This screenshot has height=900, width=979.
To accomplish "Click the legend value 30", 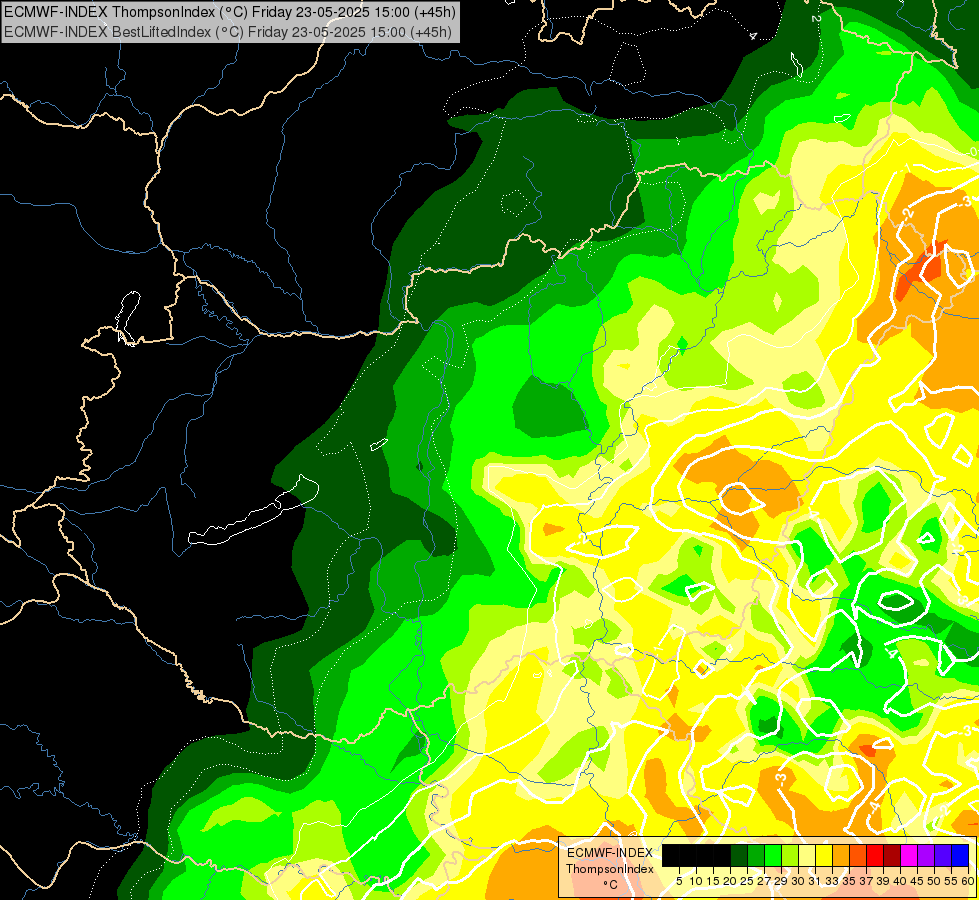I will (799, 881).
